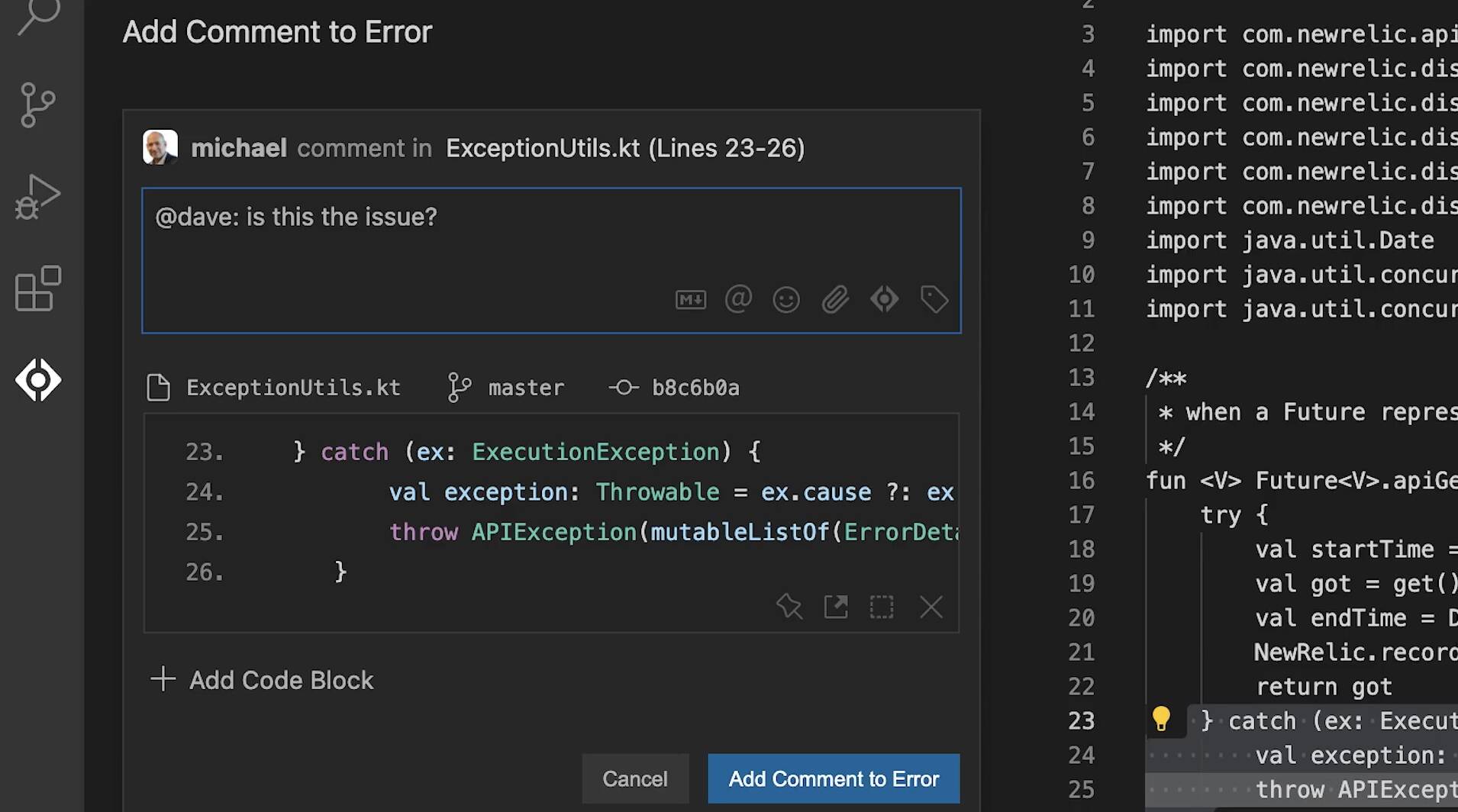
Task: Click michael username in comment header
Action: [x=239, y=148]
